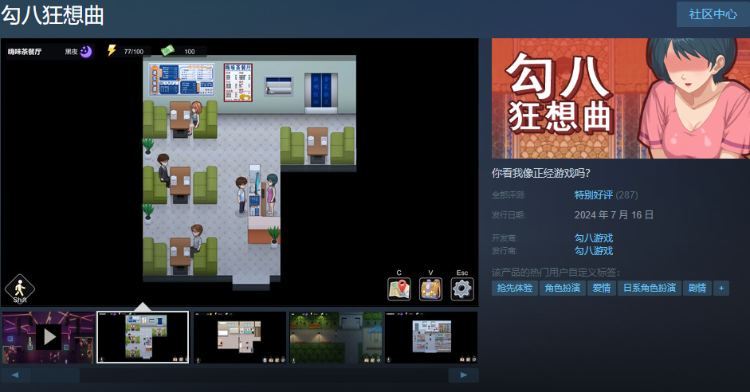Open the 社区中心 community hub button
This screenshot has height=392, width=750.
pyautogui.click(x=713, y=14)
